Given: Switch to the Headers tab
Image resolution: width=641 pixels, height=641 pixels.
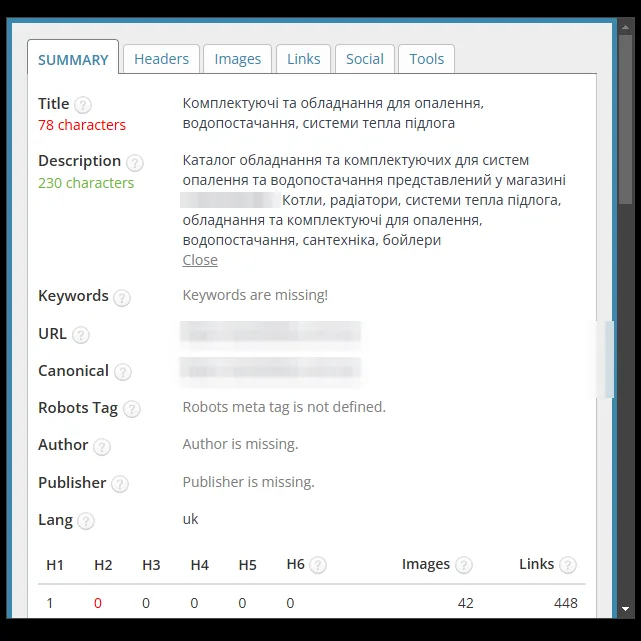Looking at the screenshot, I should click(x=161, y=59).
